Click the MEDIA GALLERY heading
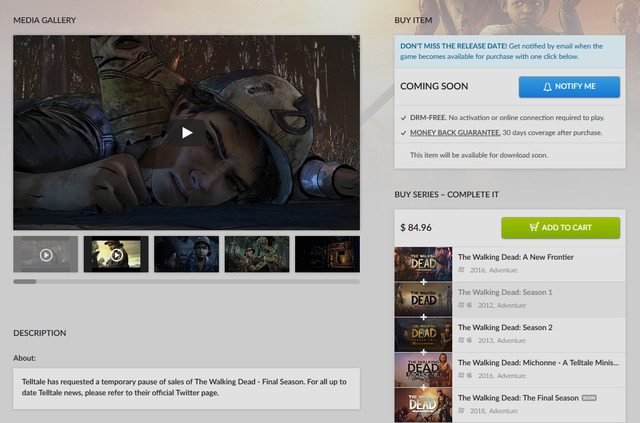 tap(44, 20)
